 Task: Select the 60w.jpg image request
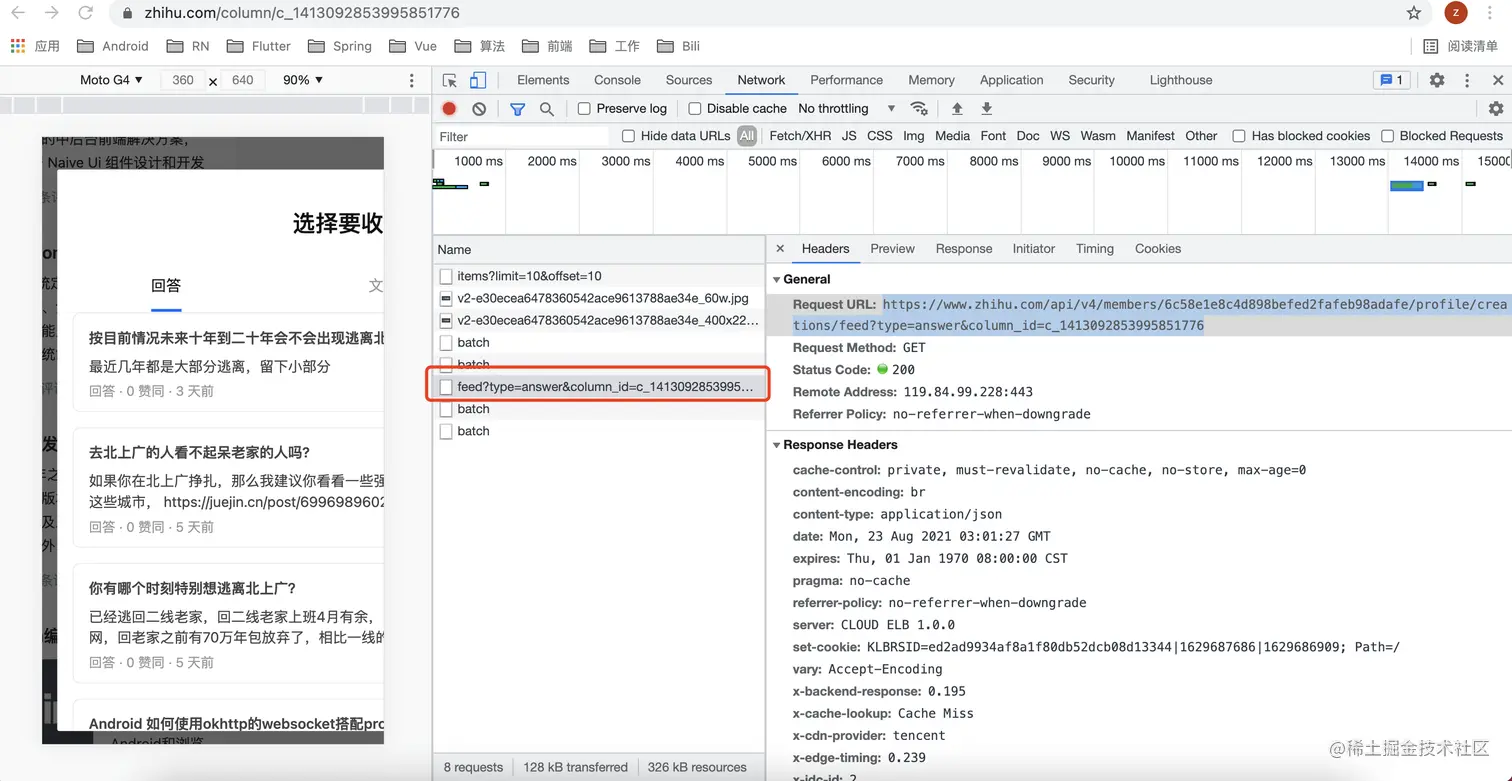point(599,298)
